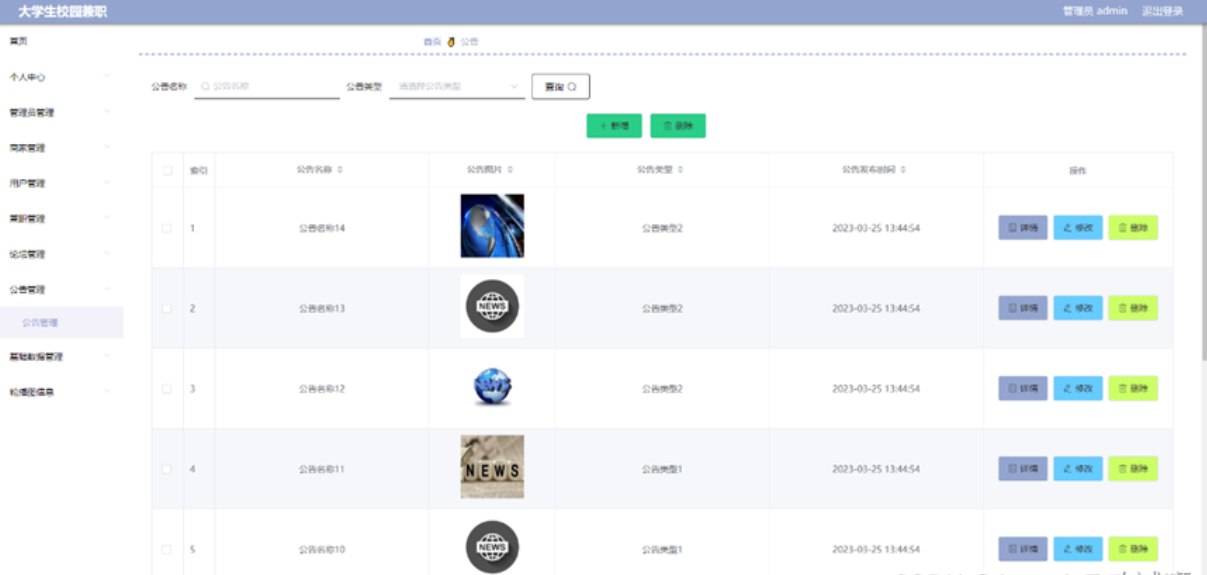Viewport: 1207px width, 575px height.
Task: Click the green 新增 button
Action: point(614,126)
